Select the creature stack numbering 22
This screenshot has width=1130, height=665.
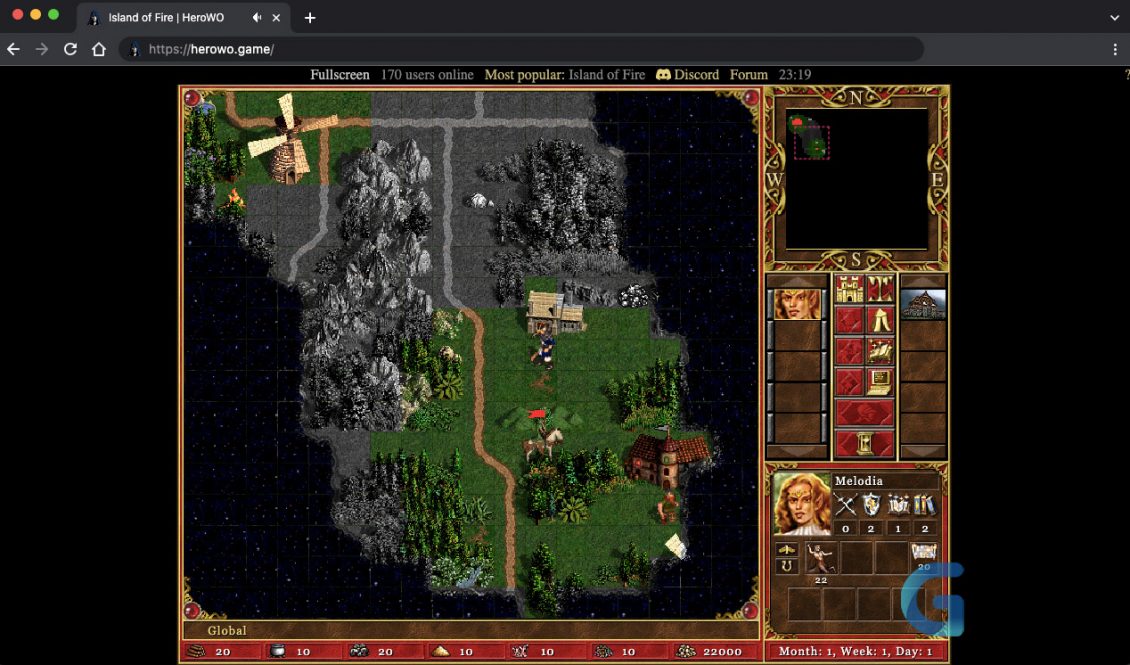click(820, 560)
